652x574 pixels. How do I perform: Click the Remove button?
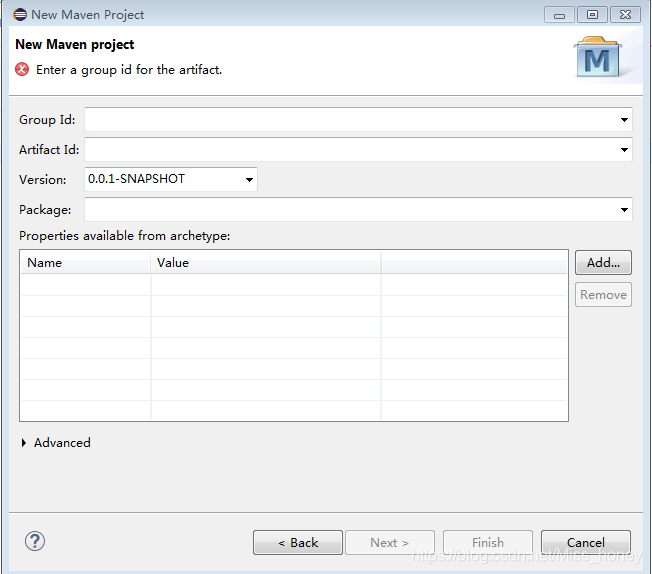tap(603, 294)
